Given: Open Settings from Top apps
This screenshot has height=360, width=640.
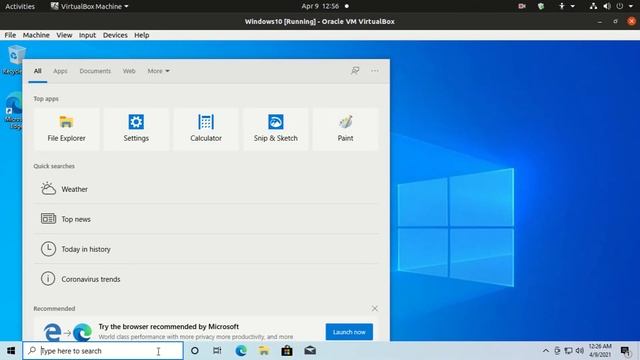Looking at the screenshot, I should point(136,129).
